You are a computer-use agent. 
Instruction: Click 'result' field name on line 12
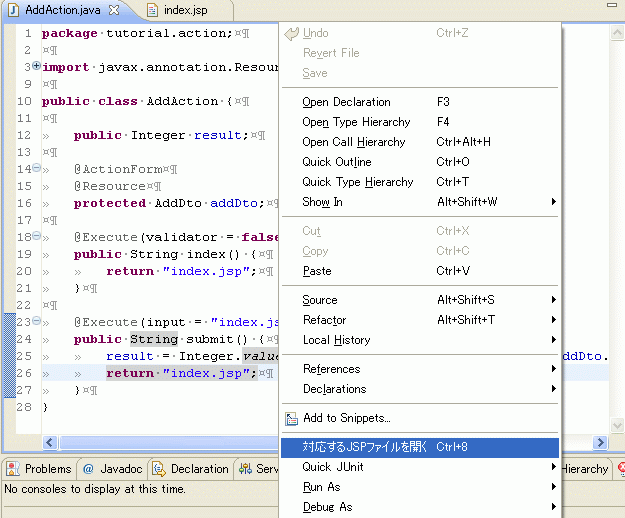click(218, 135)
